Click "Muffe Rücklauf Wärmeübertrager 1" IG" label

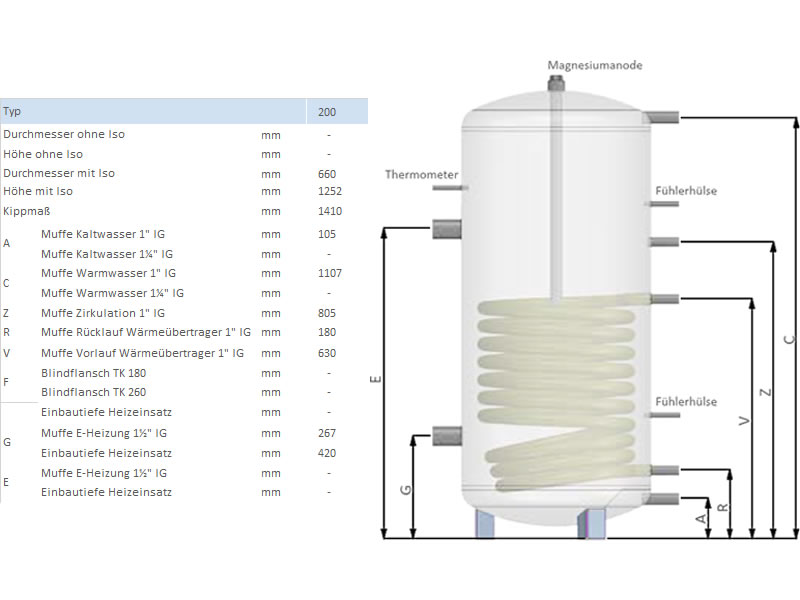coord(146,332)
